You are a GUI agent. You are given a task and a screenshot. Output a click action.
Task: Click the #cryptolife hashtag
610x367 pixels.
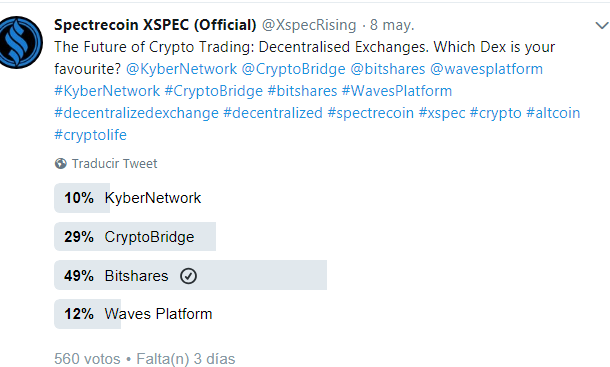point(90,135)
